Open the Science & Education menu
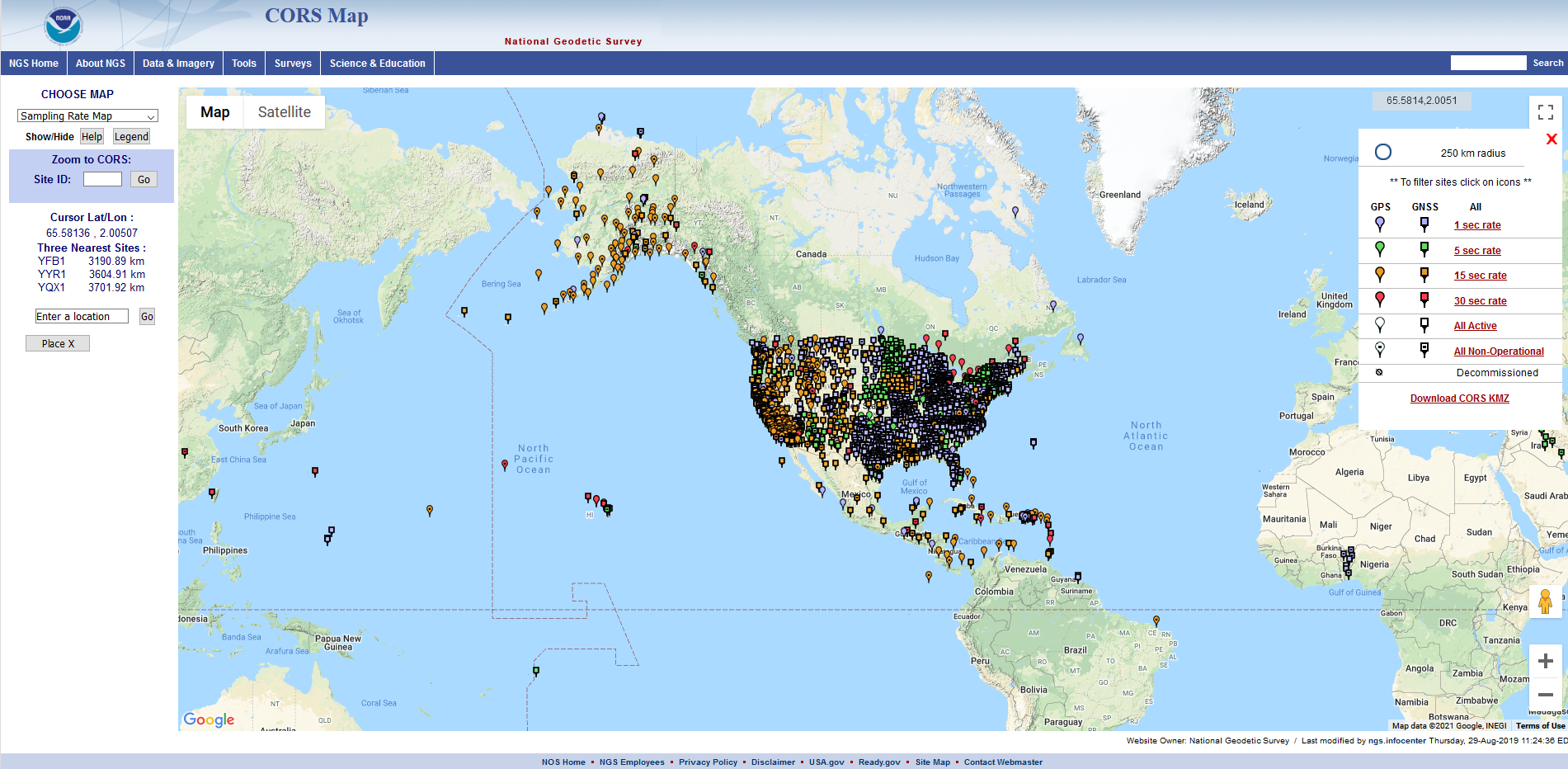Image resolution: width=1568 pixels, height=769 pixels. 377,64
